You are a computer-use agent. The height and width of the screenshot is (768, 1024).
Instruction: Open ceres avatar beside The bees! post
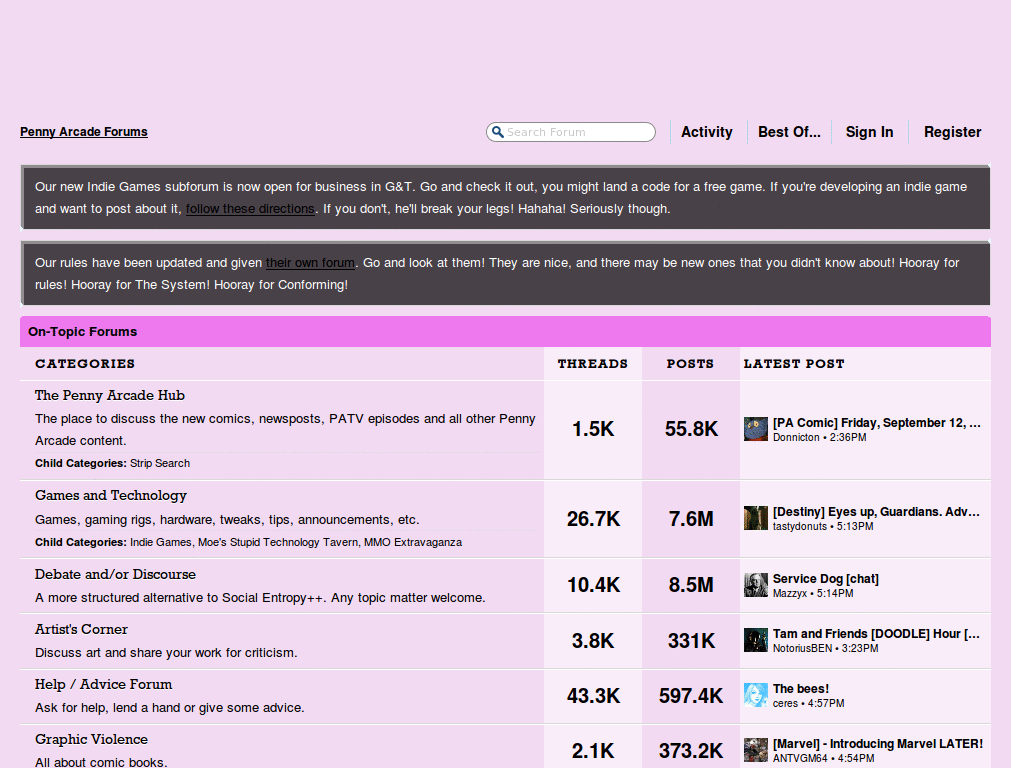(756, 695)
